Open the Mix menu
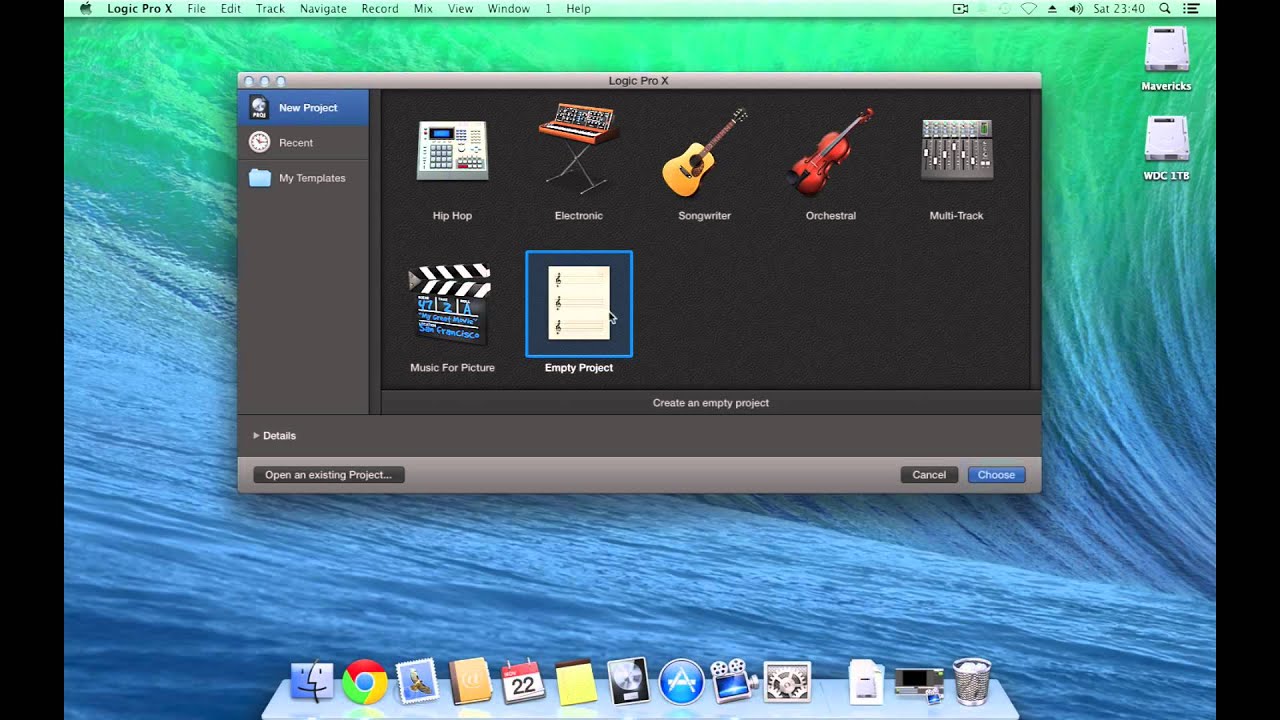1280x720 pixels. [x=423, y=8]
